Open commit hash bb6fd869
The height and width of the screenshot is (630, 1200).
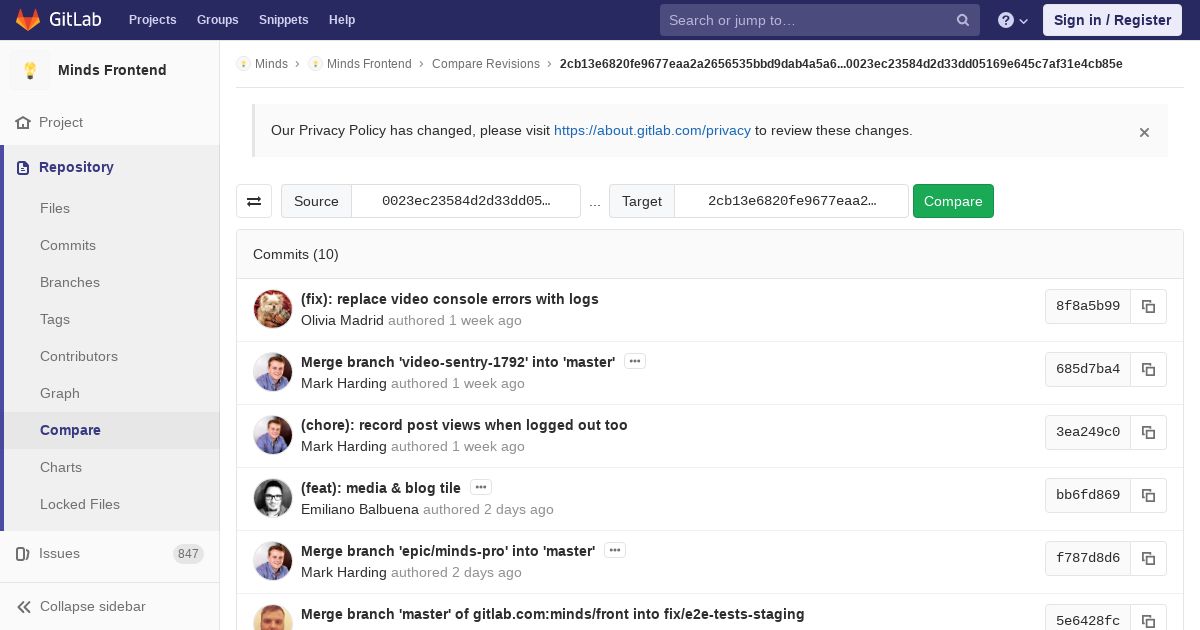(x=1088, y=495)
